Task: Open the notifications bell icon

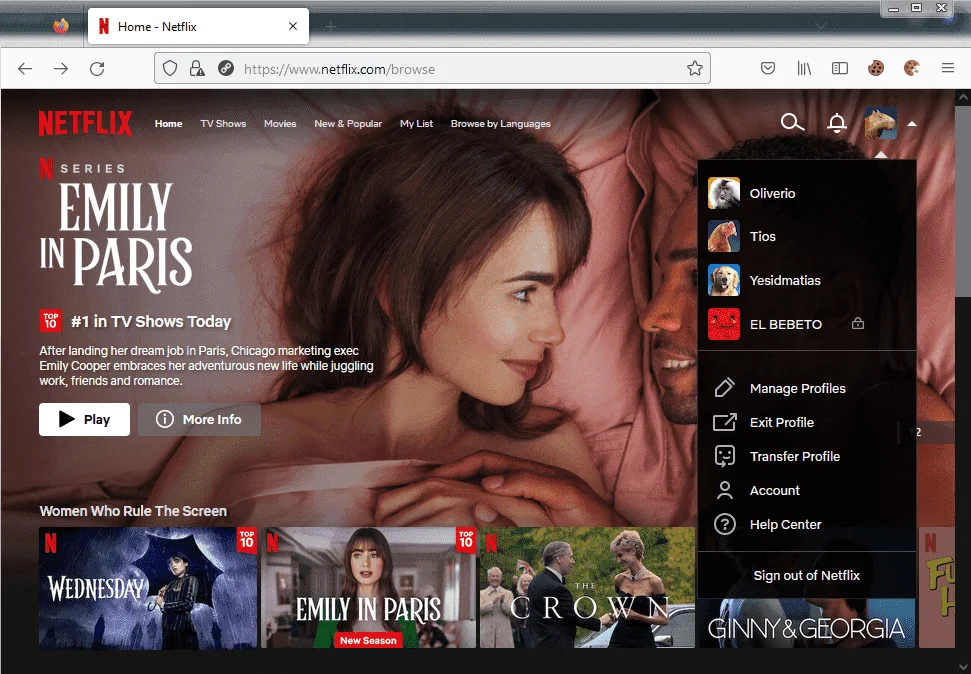Action: 837,123
